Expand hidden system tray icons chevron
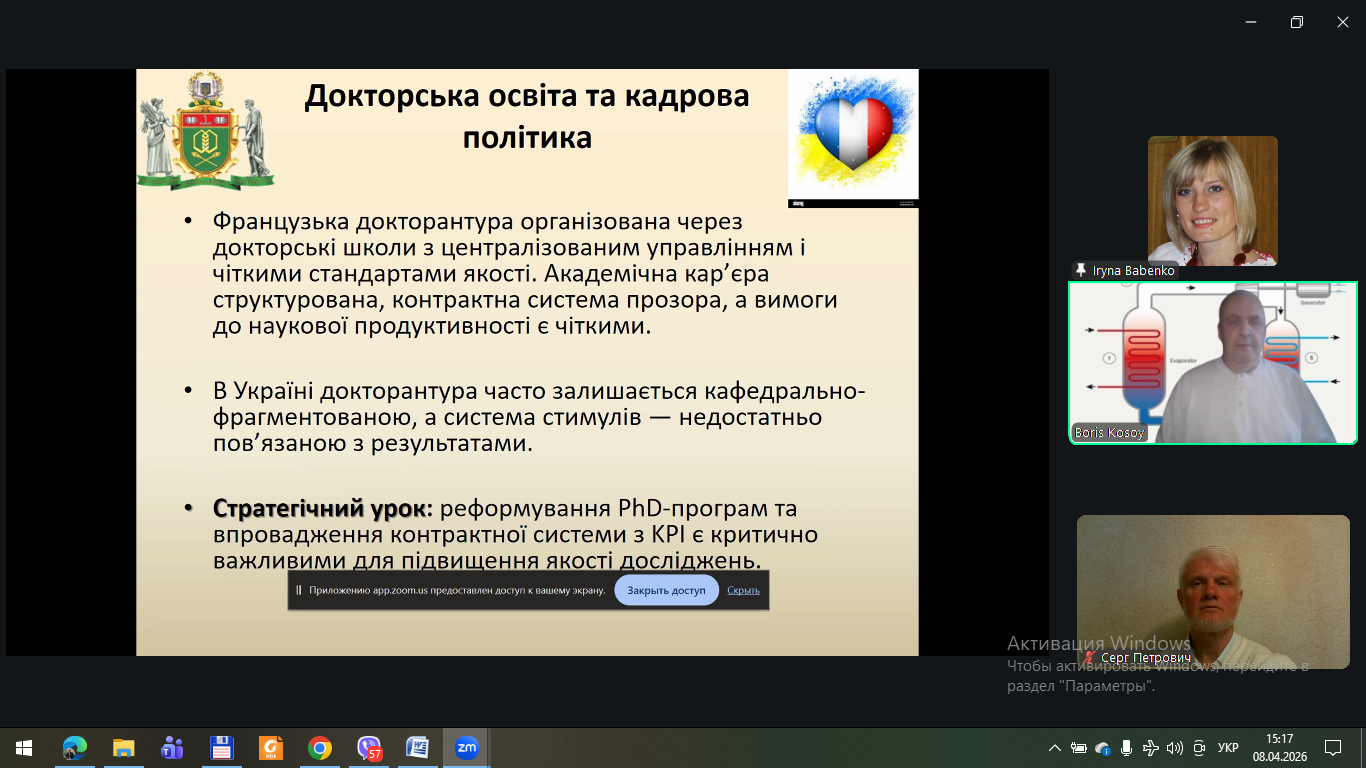1366x768 pixels. pos(1054,748)
